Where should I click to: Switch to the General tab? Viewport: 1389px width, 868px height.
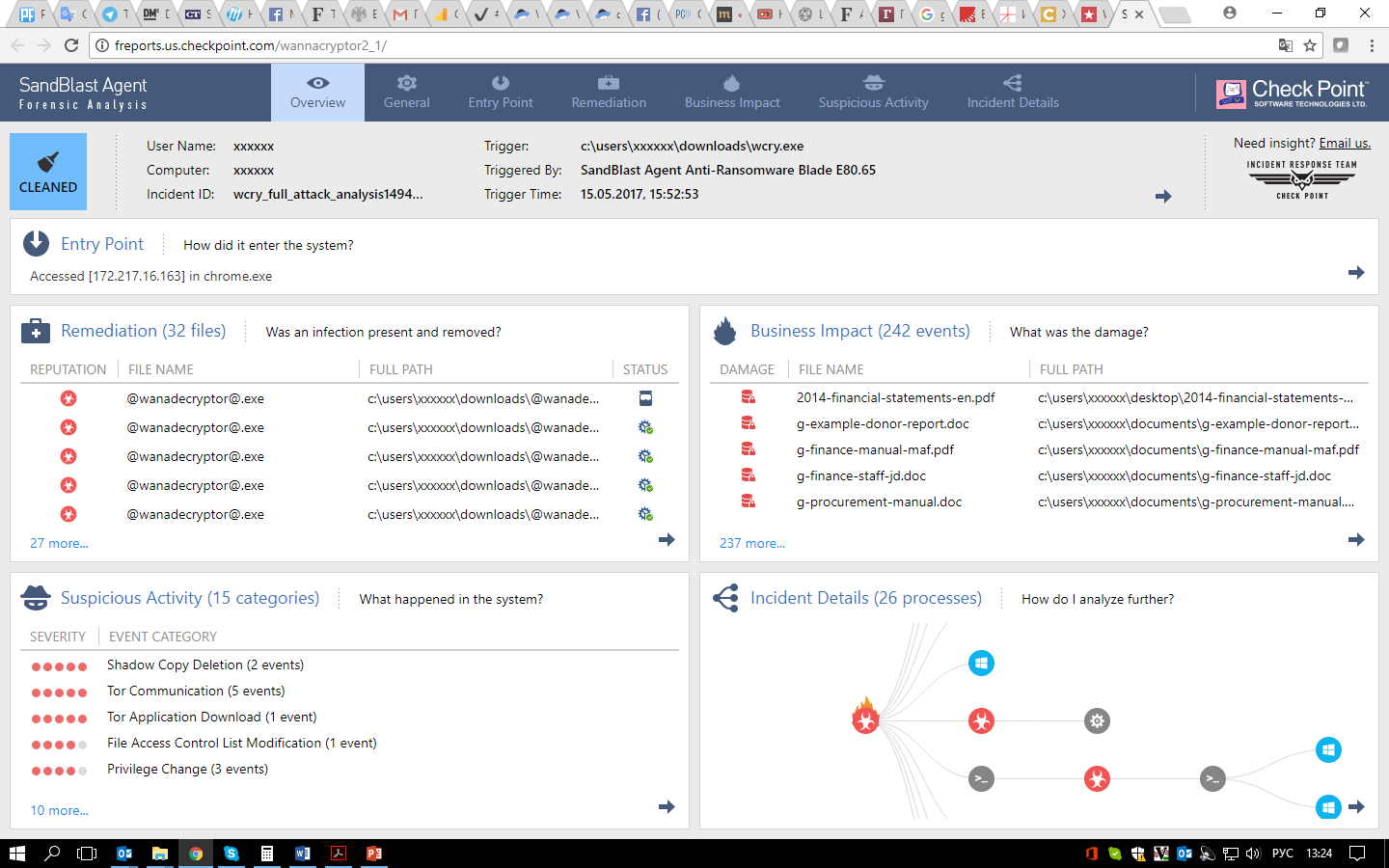coord(406,93)
